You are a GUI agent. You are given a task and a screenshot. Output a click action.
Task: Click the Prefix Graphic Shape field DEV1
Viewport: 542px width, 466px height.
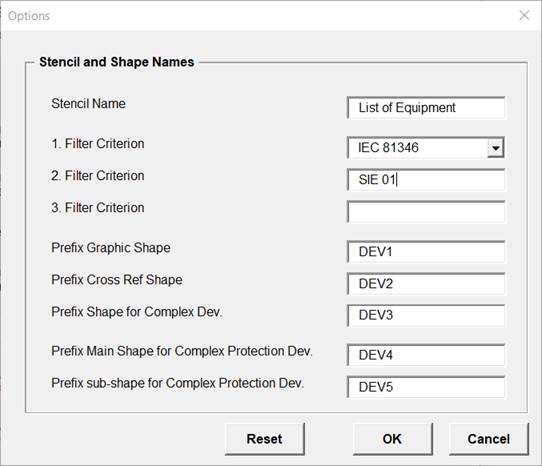click(426, 252)
